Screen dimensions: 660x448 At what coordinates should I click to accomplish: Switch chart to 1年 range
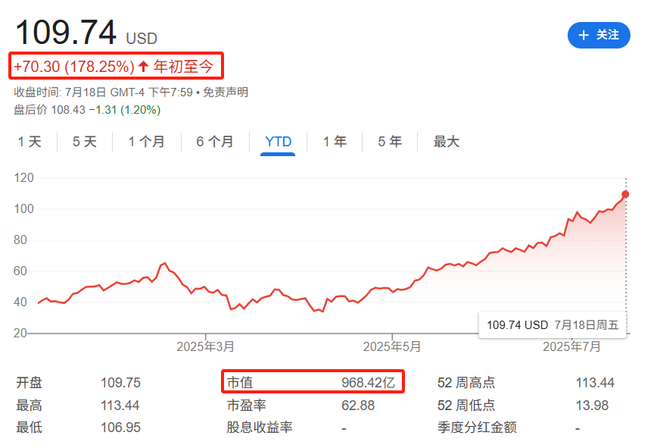pyautogui.click(x=334, y=142)
